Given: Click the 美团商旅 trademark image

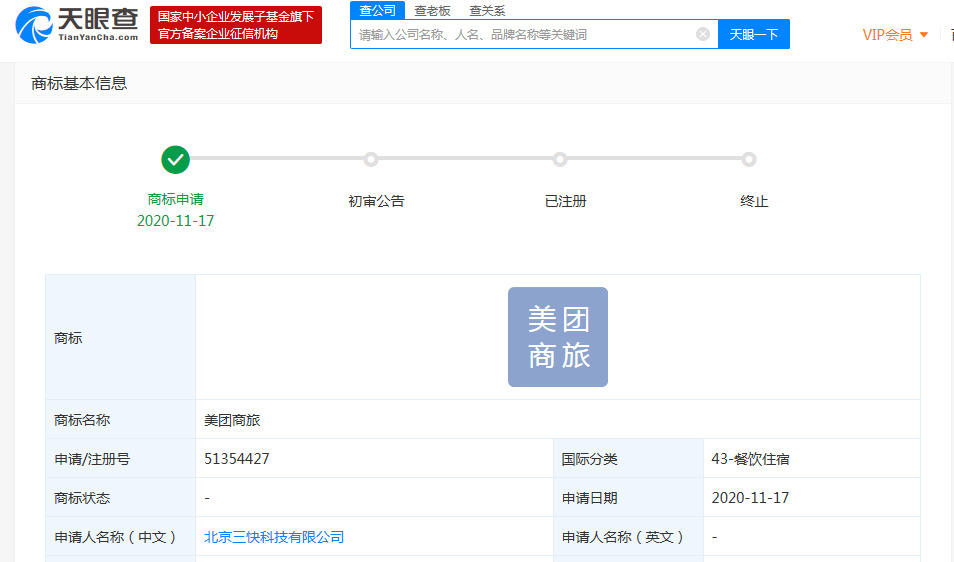Looking at the screenshot, I should [558, 337].
